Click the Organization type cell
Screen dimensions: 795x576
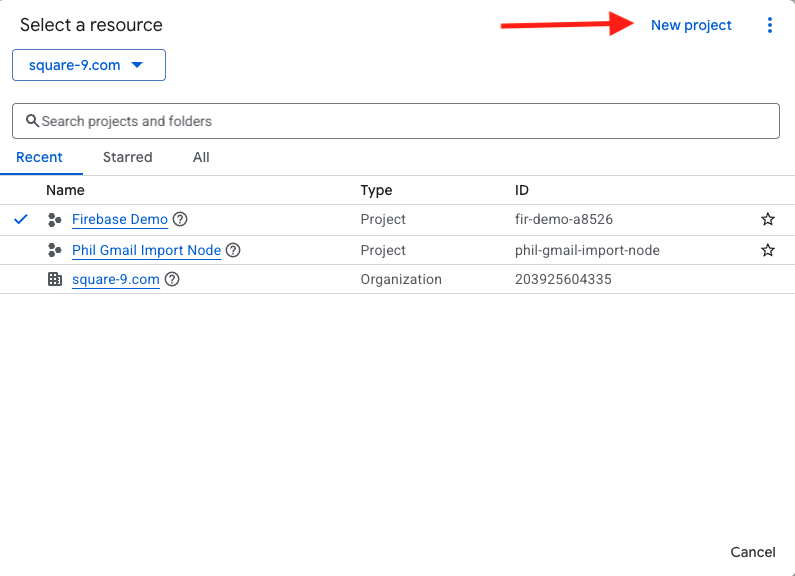point(401,279)
